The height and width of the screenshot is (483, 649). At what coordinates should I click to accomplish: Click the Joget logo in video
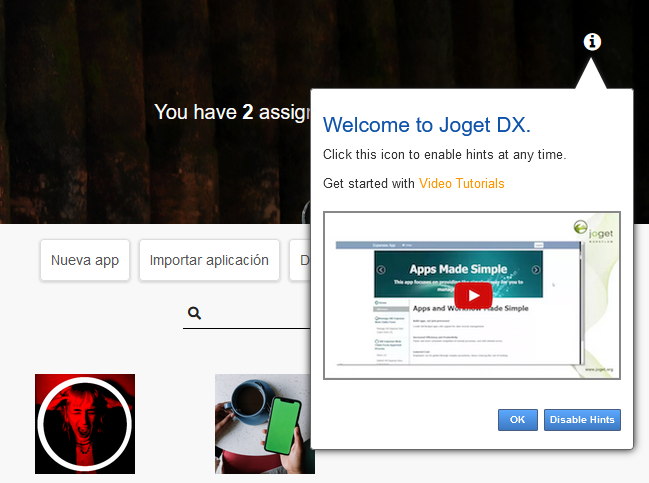coord(593,231)
